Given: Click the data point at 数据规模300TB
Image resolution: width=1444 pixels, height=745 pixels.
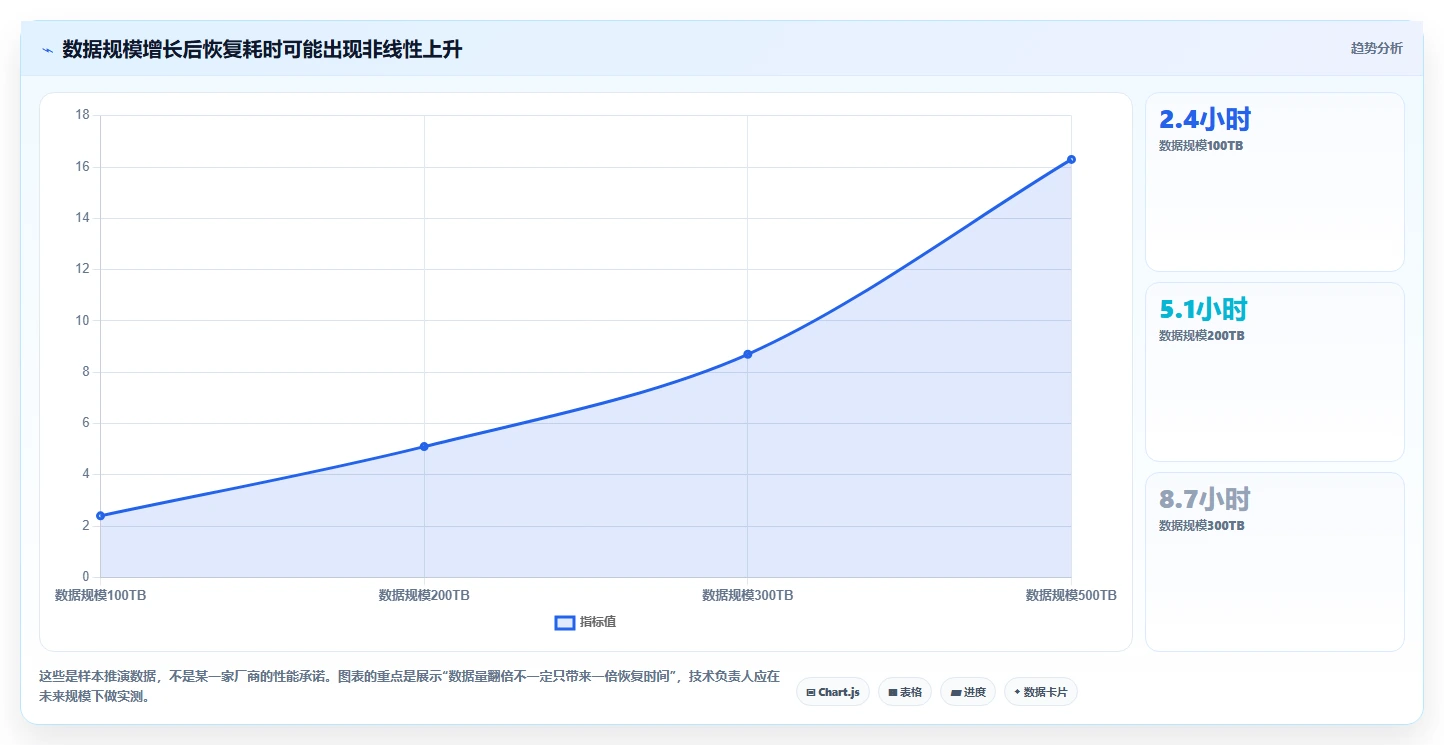Looking at the screenshot, I should pos(747,354).
